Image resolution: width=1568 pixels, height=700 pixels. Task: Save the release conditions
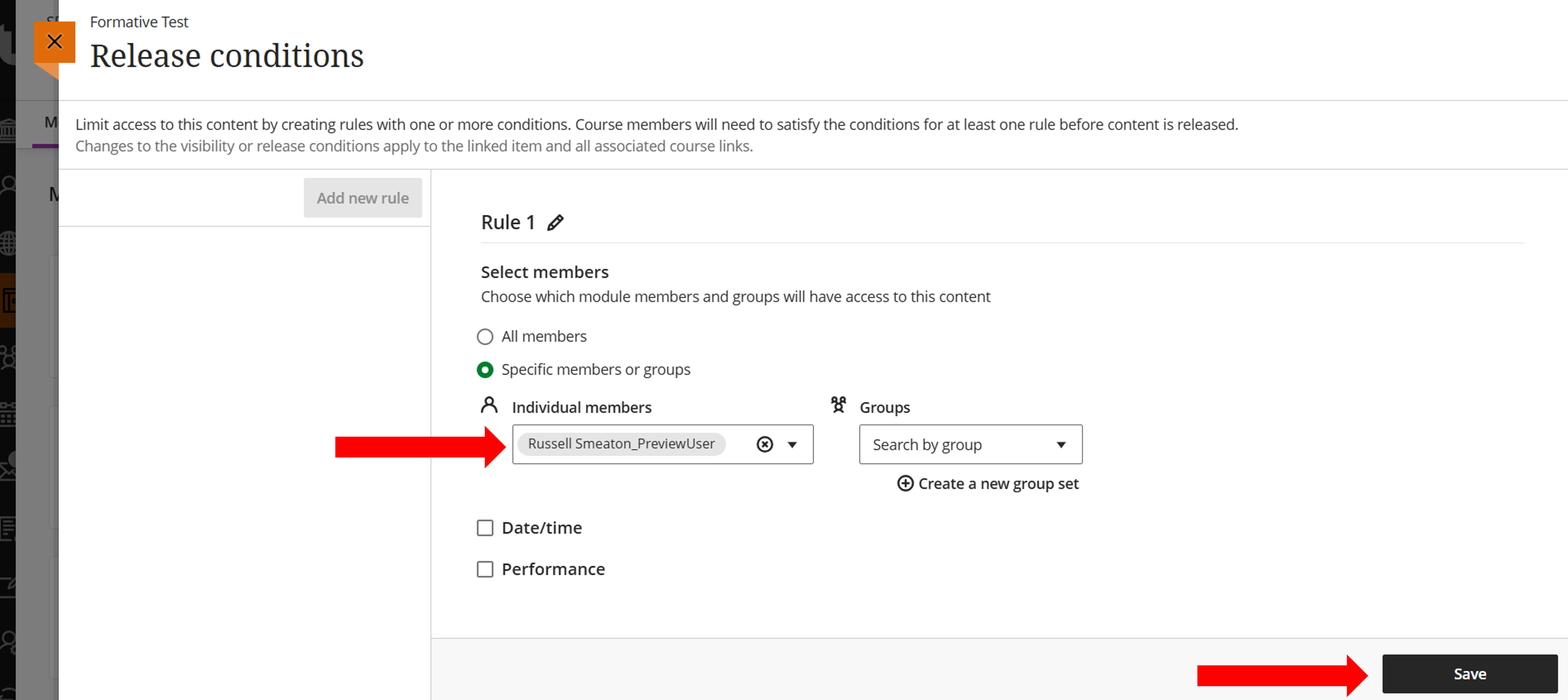[1469, 674]
